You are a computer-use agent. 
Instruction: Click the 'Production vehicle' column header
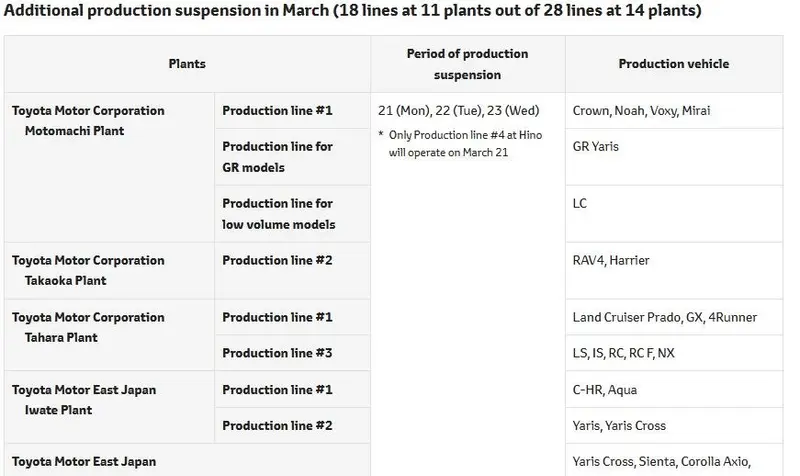click(x=674, y=64)
